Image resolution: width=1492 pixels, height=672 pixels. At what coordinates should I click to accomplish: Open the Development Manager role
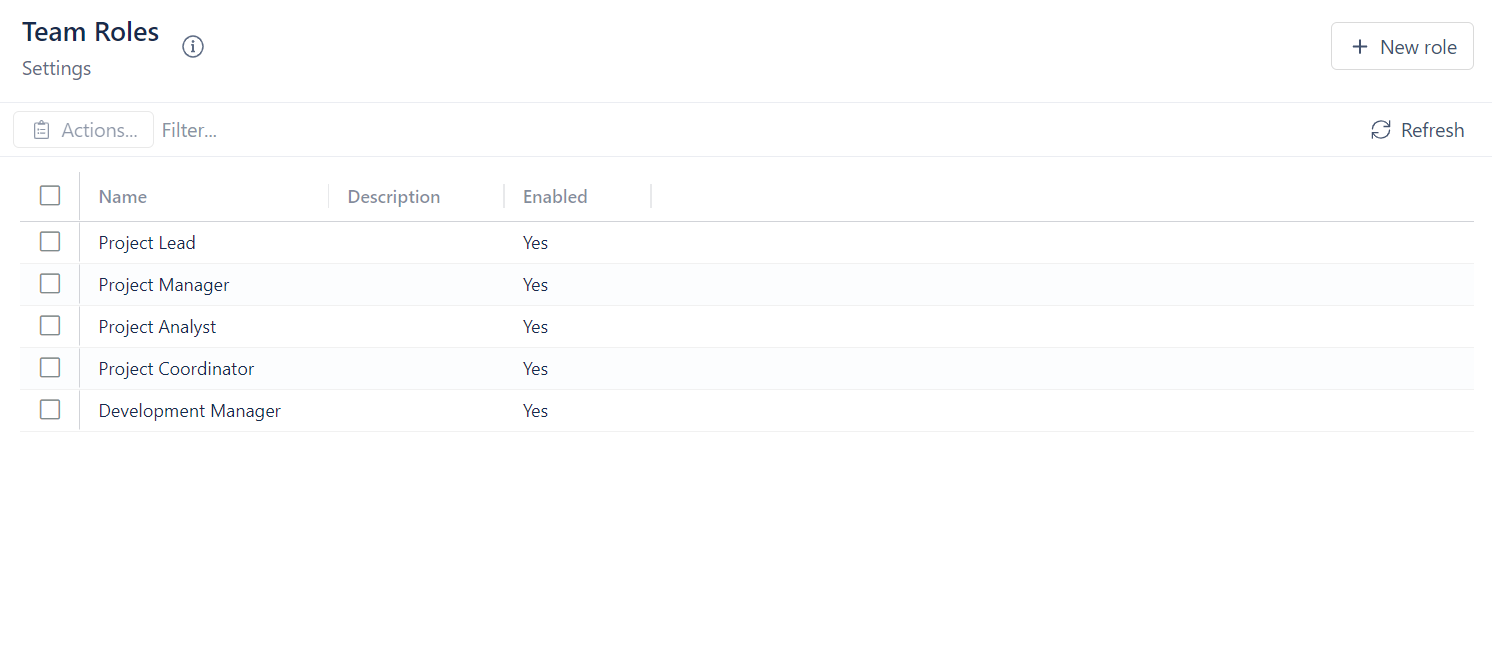point(189,411)
